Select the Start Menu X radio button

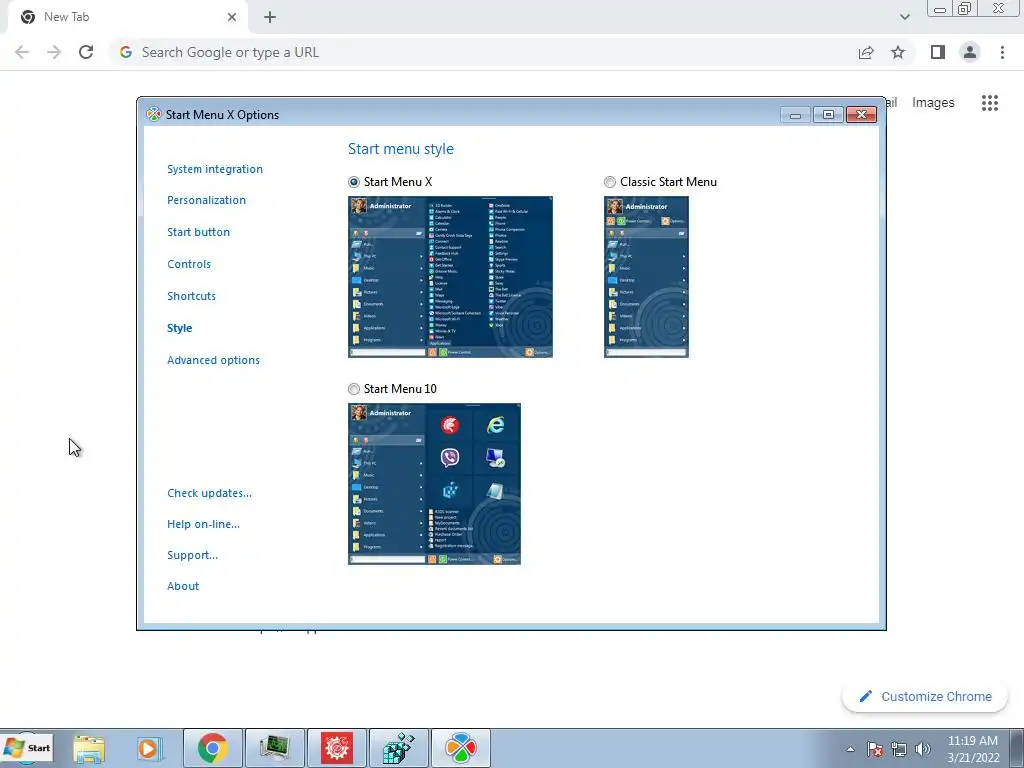point(354,182)
